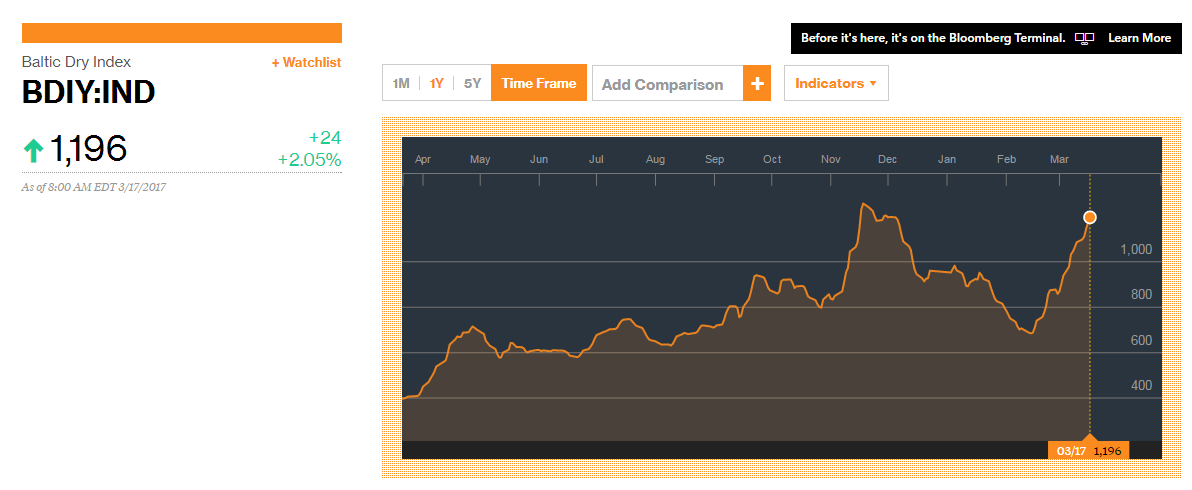Click the small arrow on the Indicators button

pyautogui.click(x=873, y=84)
